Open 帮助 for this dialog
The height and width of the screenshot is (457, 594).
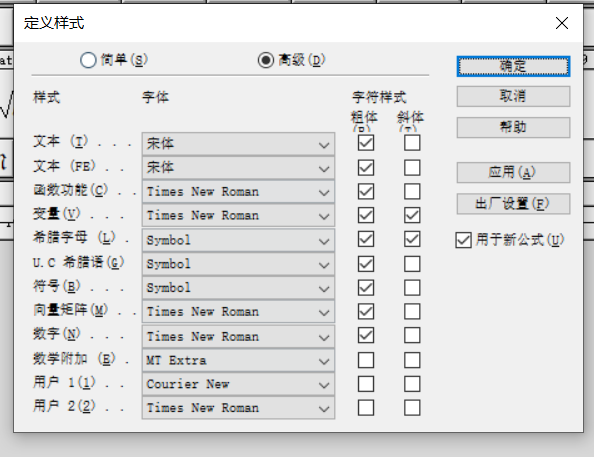coord(513,127)
